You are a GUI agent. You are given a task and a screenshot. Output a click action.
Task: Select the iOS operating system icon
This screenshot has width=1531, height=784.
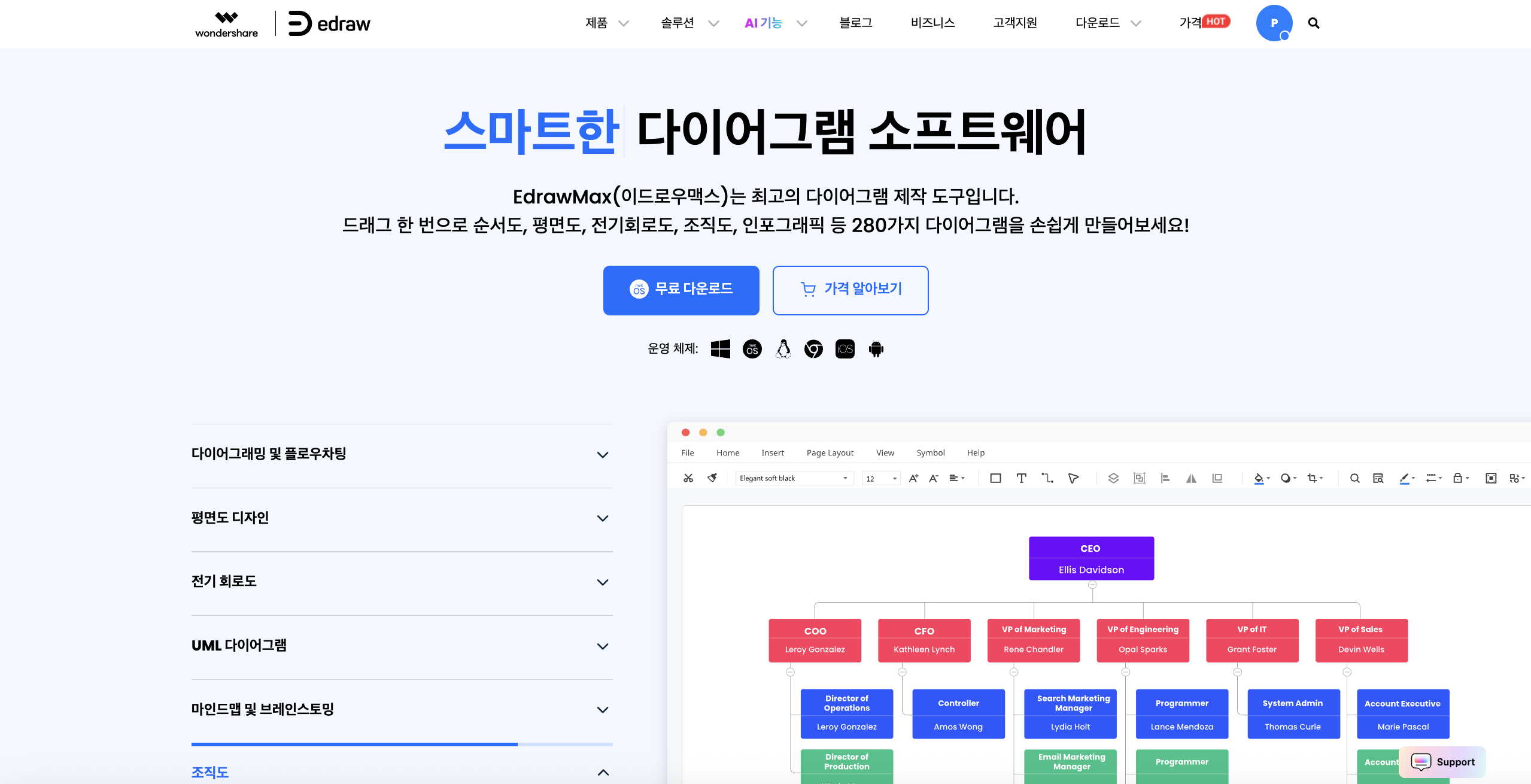coord(845,349)
